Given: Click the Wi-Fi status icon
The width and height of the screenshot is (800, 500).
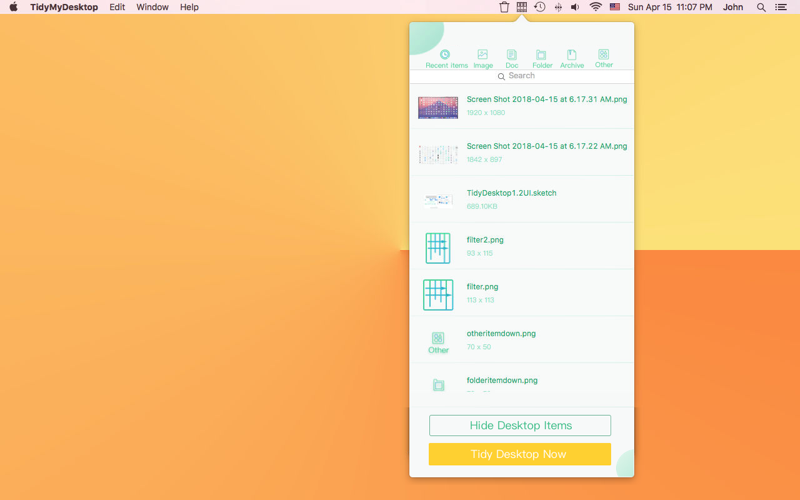Looking at the screenshot, I should 595,7.
